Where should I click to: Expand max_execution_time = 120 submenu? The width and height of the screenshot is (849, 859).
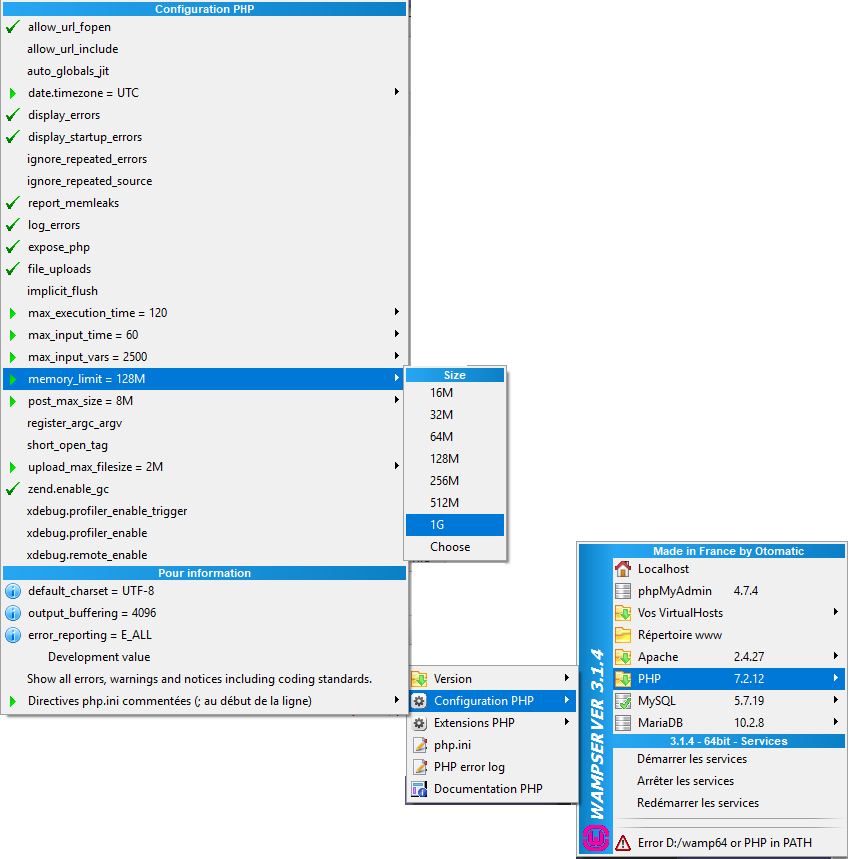point(204,313)
